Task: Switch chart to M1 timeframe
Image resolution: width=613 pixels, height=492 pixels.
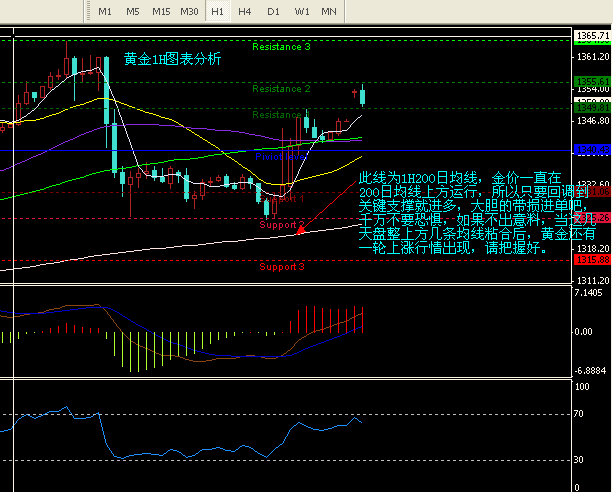Action: click(105, 11)
